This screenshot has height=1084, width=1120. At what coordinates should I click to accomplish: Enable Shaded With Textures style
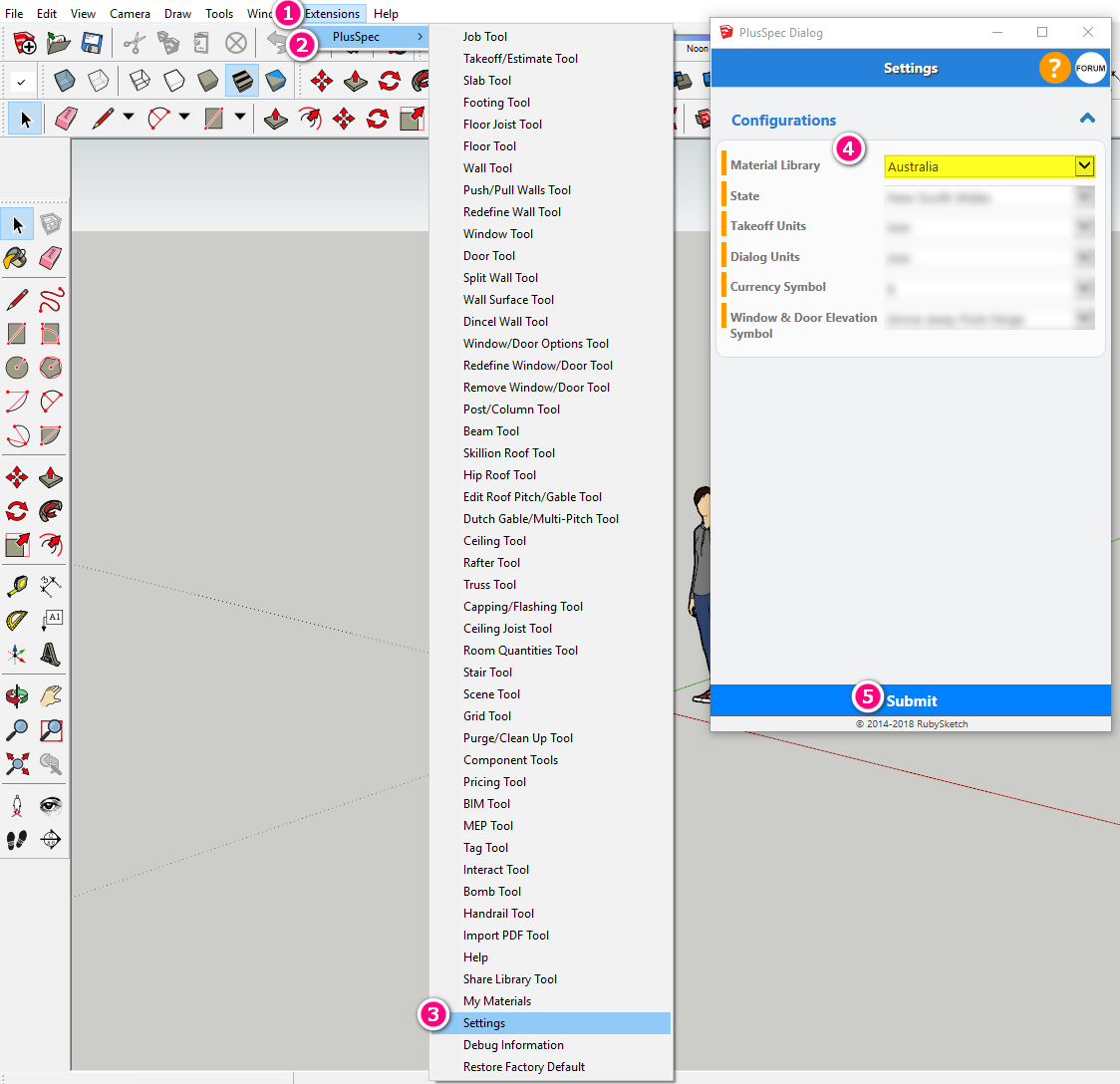coord(242,80)
